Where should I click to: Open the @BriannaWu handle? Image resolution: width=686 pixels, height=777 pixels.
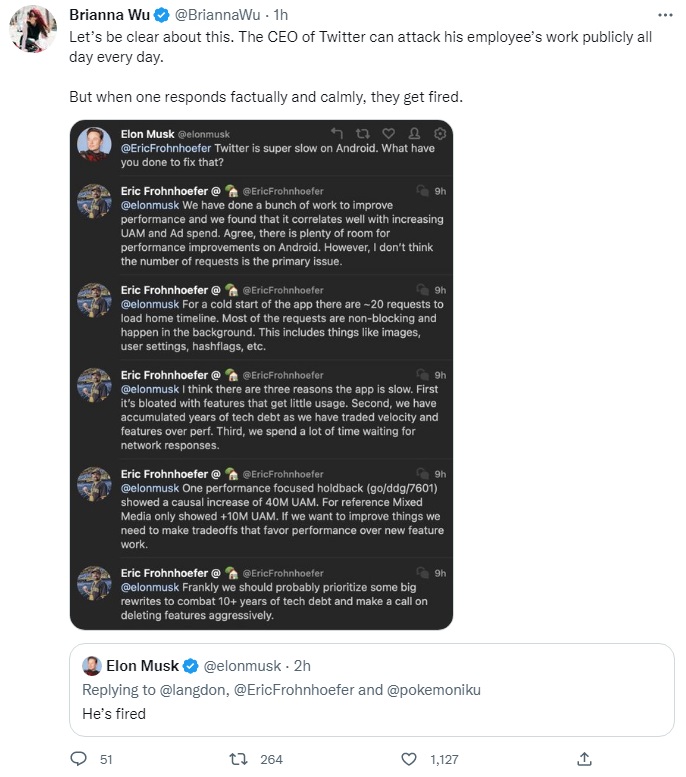[217, 15]
